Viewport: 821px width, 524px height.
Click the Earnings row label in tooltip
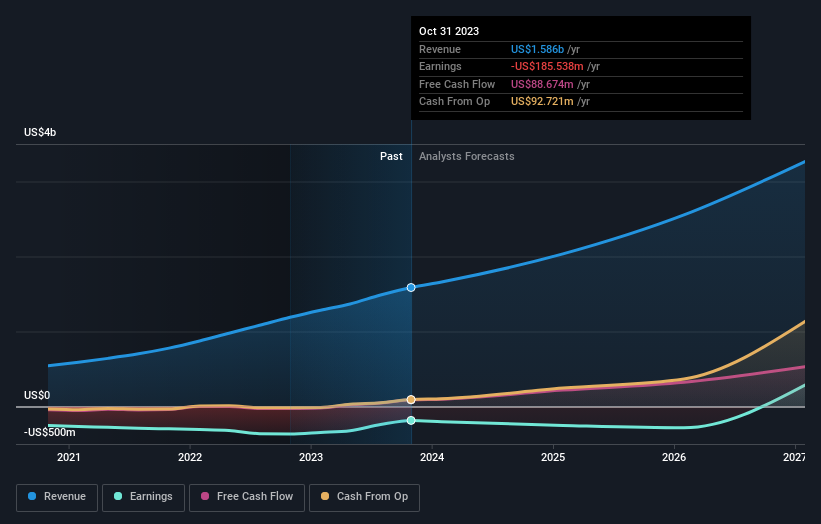[x=440, y=66]
